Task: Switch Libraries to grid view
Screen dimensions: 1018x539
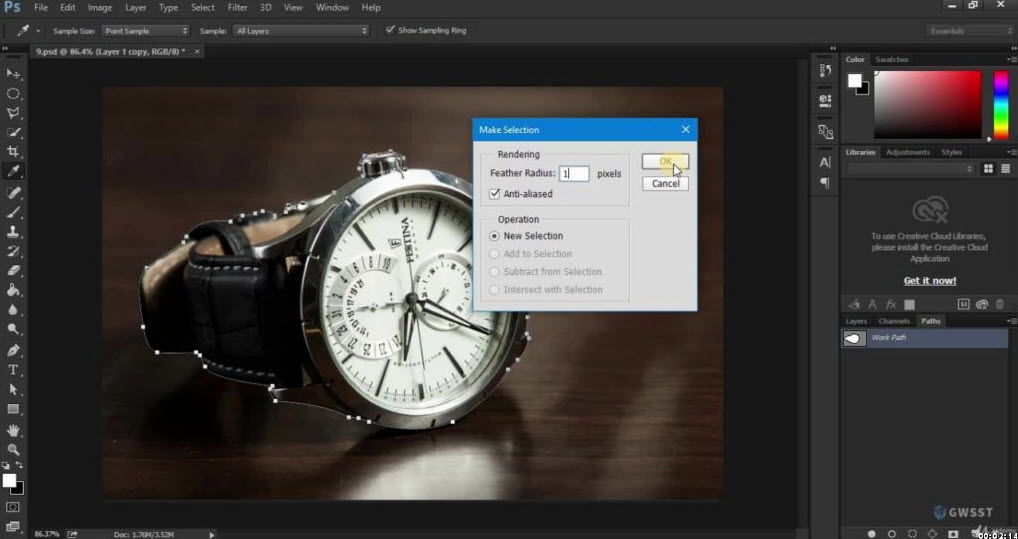Action: pos(988,169)
